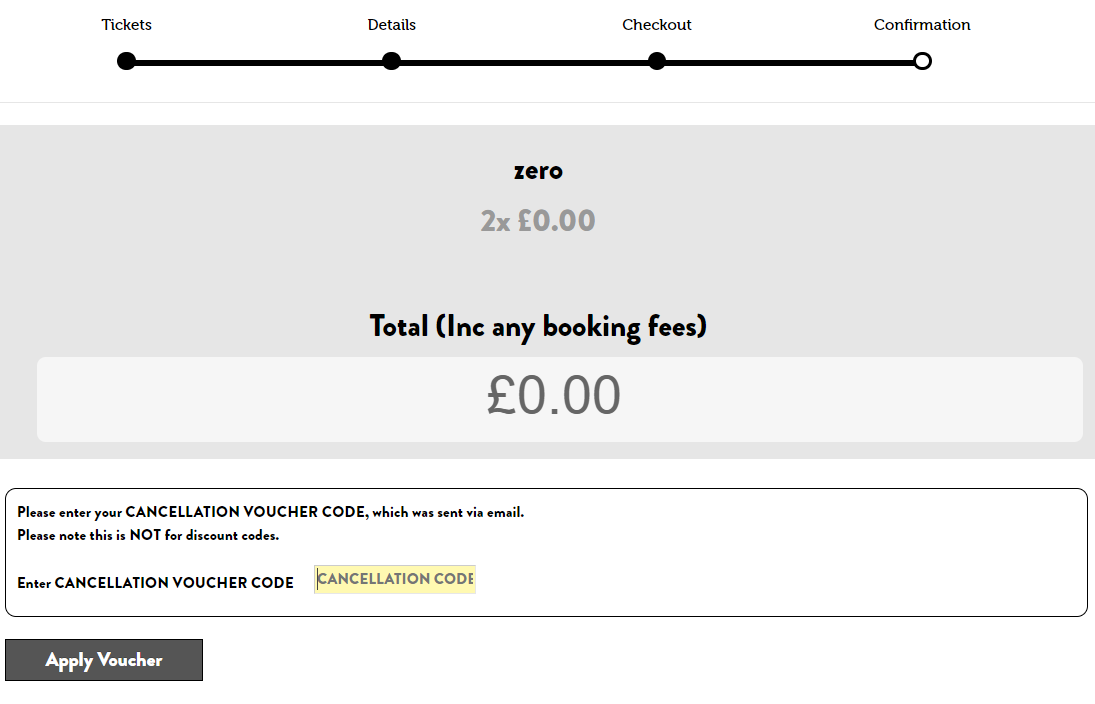The image size is (1095, 704).
Task: Focus the cancellation voucher code field
Action: point(395,580)
